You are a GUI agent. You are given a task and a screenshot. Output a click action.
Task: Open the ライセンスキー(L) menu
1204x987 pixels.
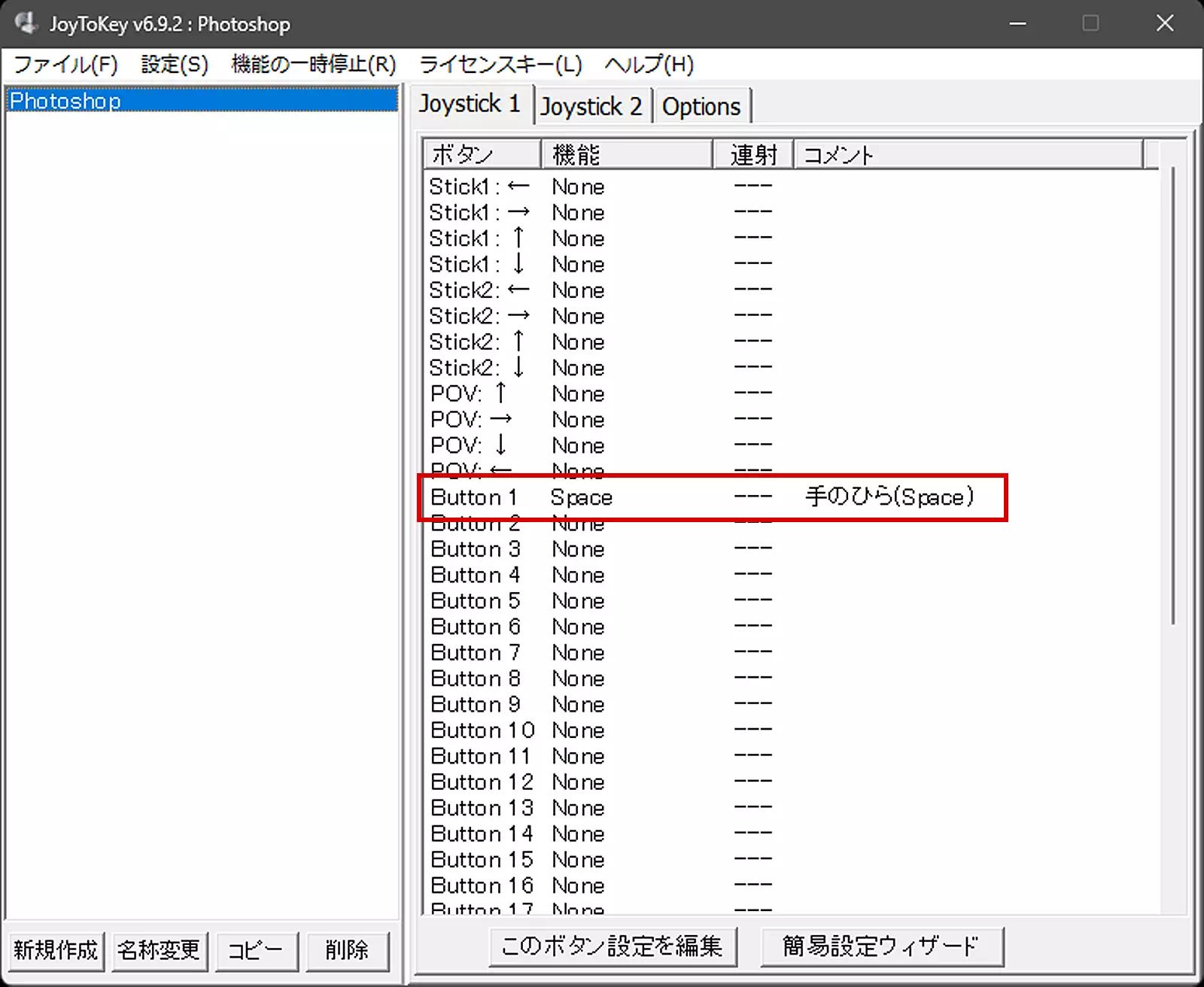[x=500, y=65]
